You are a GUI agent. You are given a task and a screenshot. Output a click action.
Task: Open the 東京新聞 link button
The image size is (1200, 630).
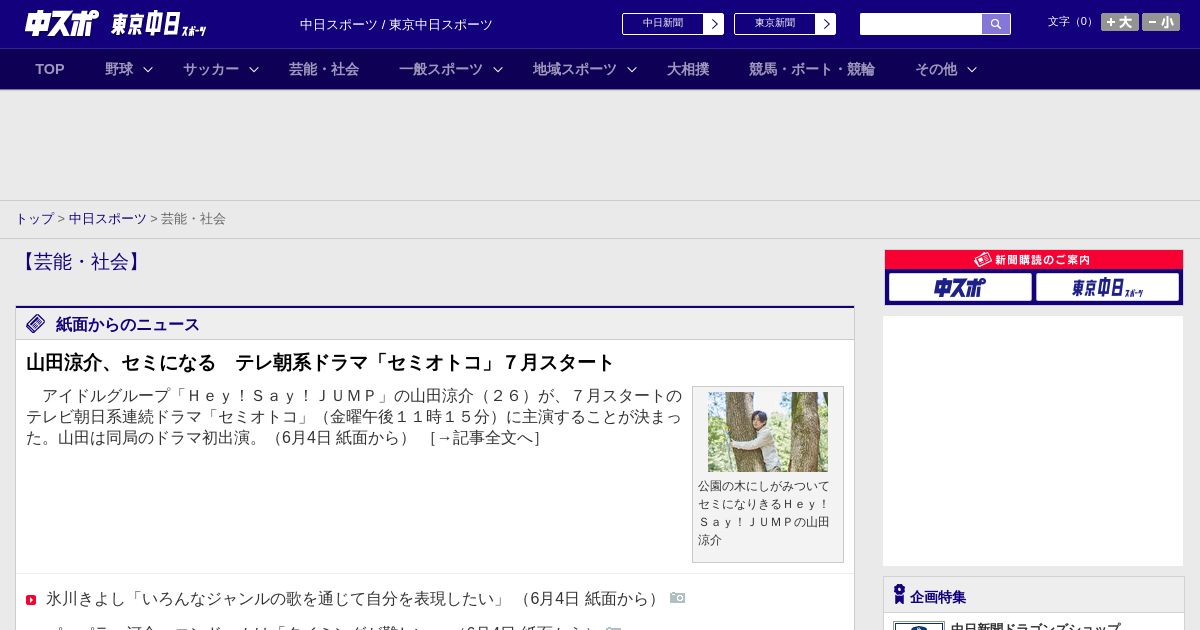coord(775,24)
